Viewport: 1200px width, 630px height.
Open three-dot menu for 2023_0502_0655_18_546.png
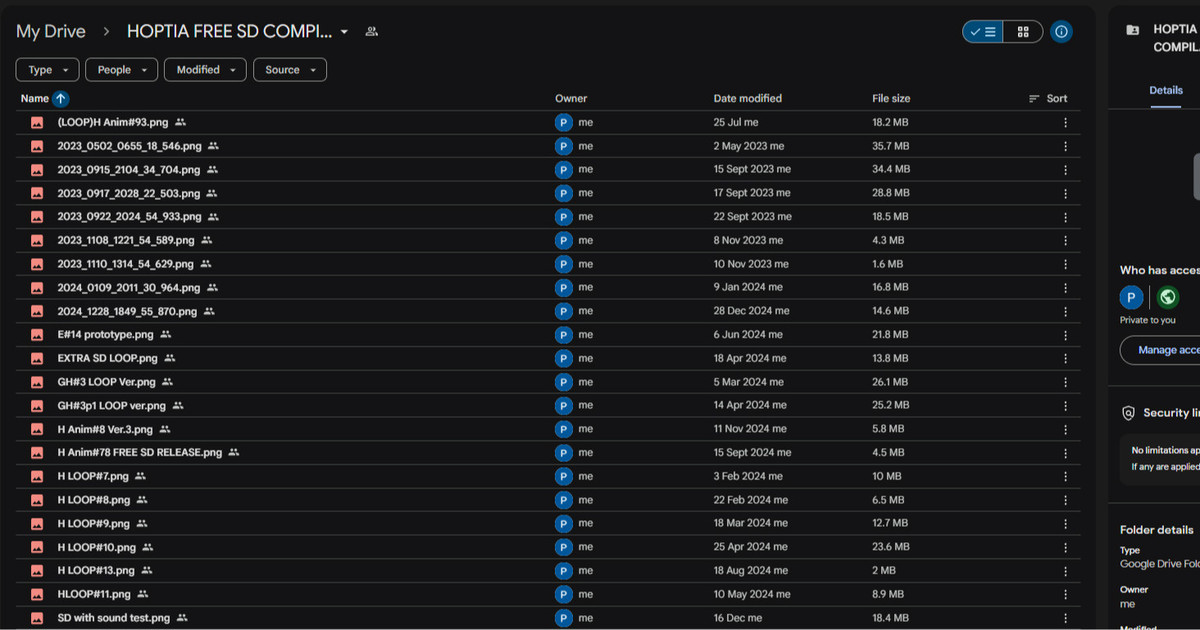coord(1065,146)
